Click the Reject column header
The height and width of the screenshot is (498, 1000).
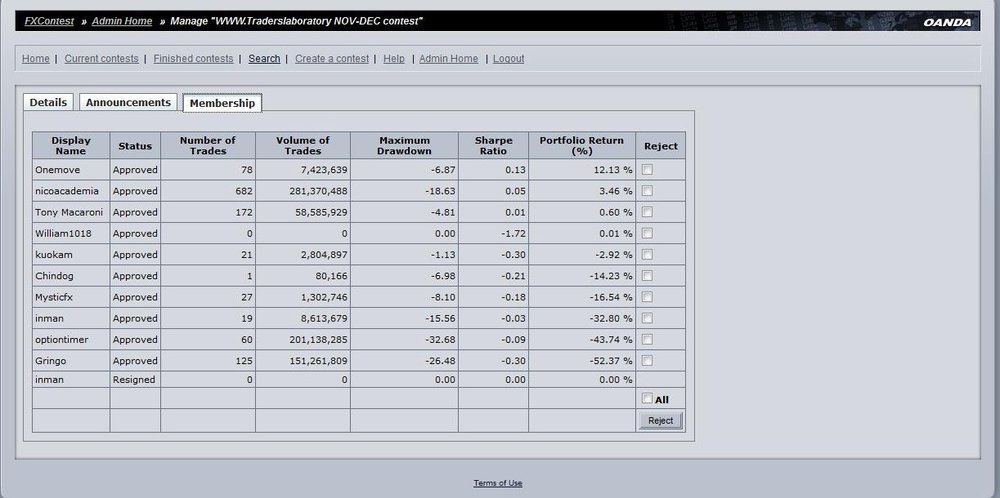pos(661,145)
